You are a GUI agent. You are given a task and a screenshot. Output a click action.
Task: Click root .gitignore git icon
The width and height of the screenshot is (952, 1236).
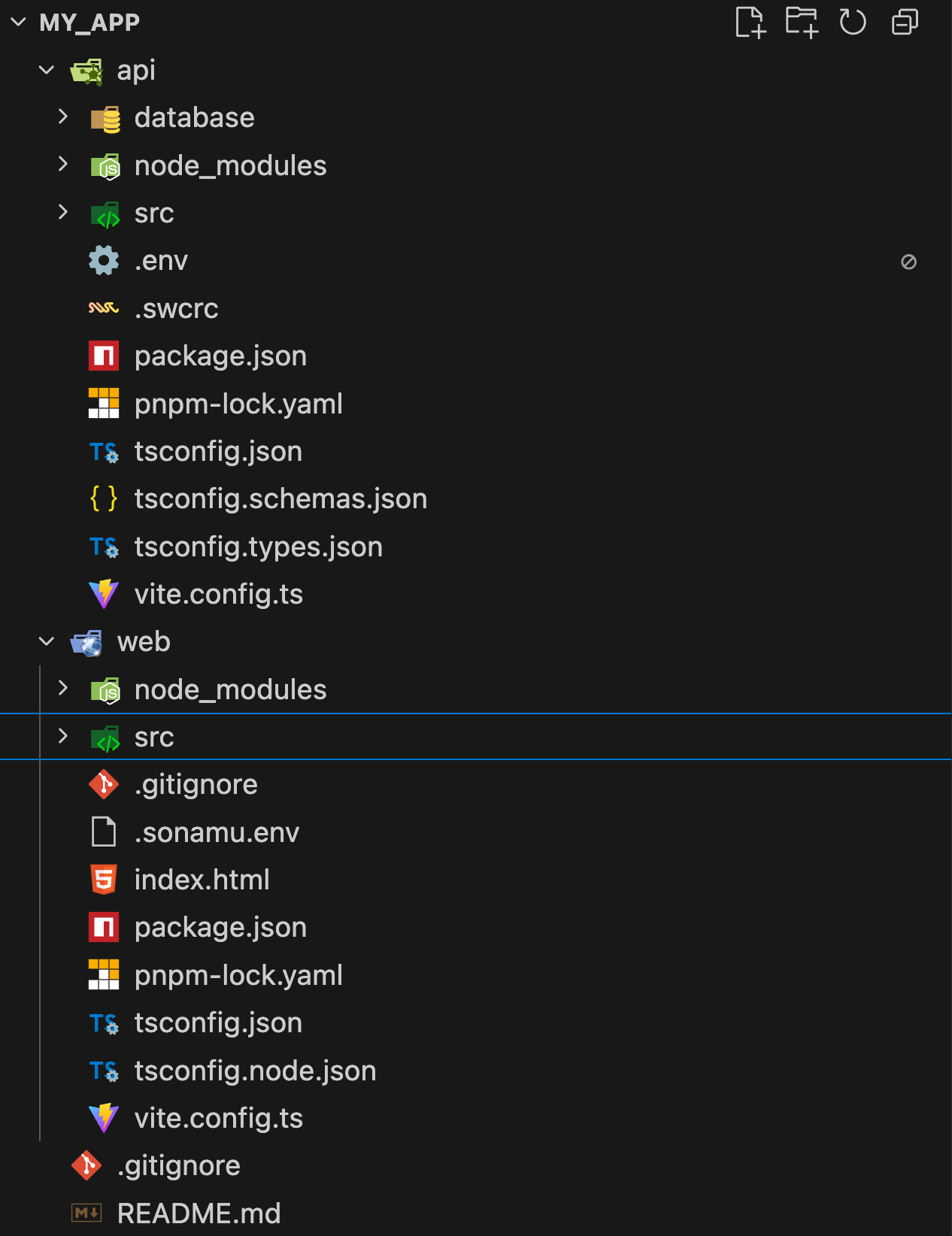coord(86,1165)
